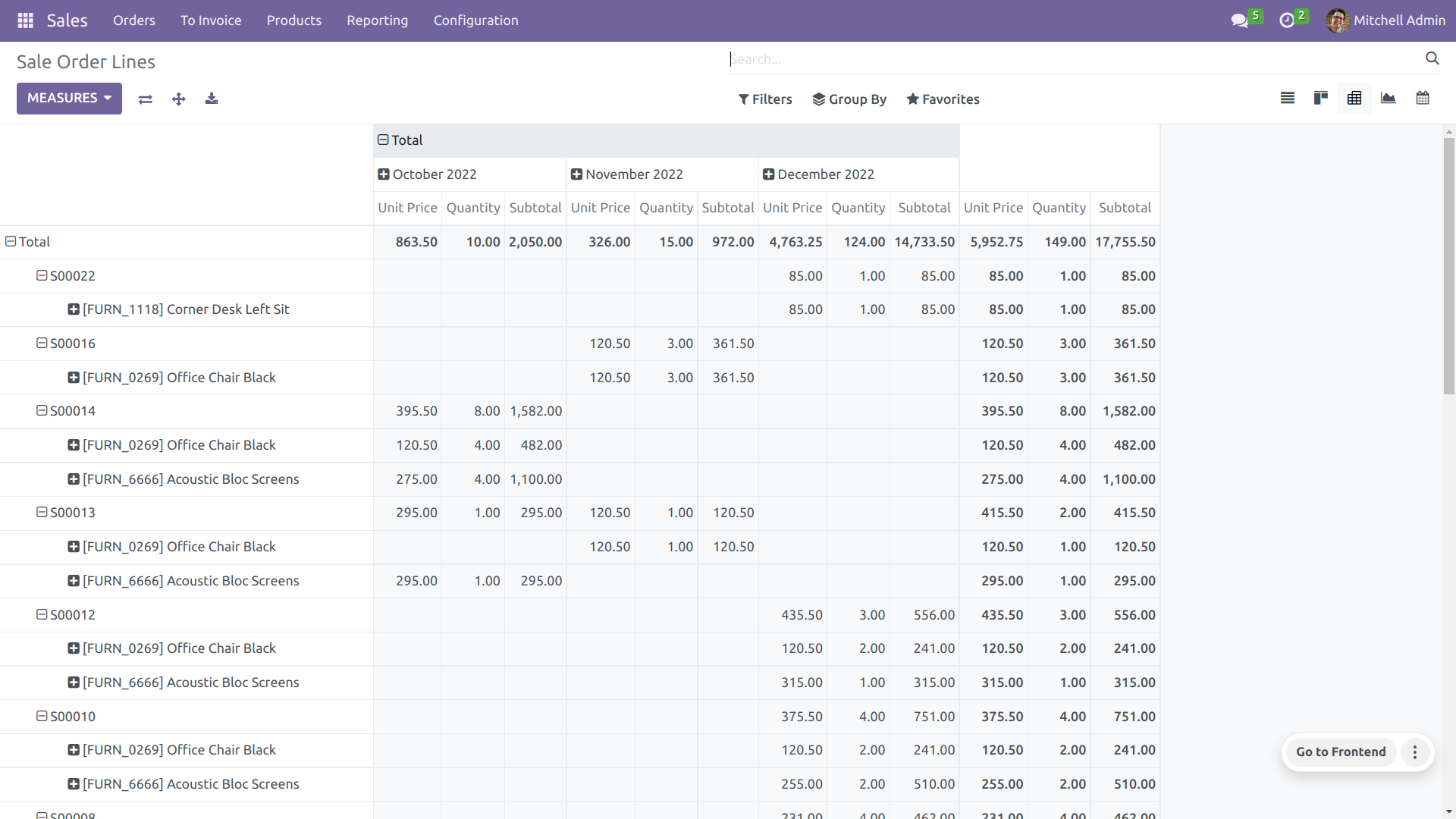This screenshot has width=1456, height=819.
Task: Collapse the S00014 order row
Action: tap(42, 410)
